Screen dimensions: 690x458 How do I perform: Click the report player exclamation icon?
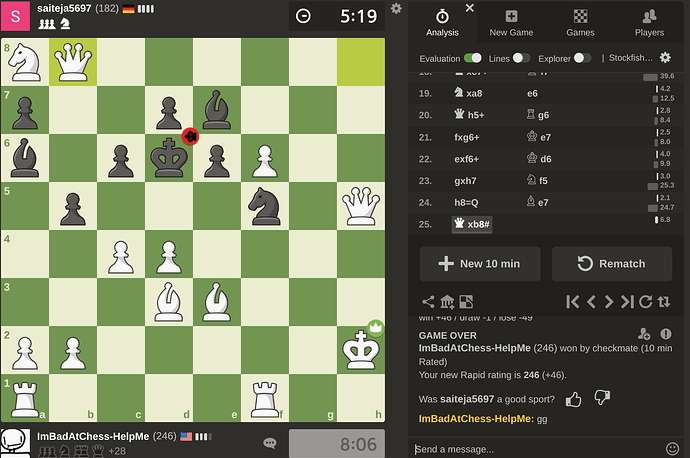pyautogui.click(x=668, y=335)
